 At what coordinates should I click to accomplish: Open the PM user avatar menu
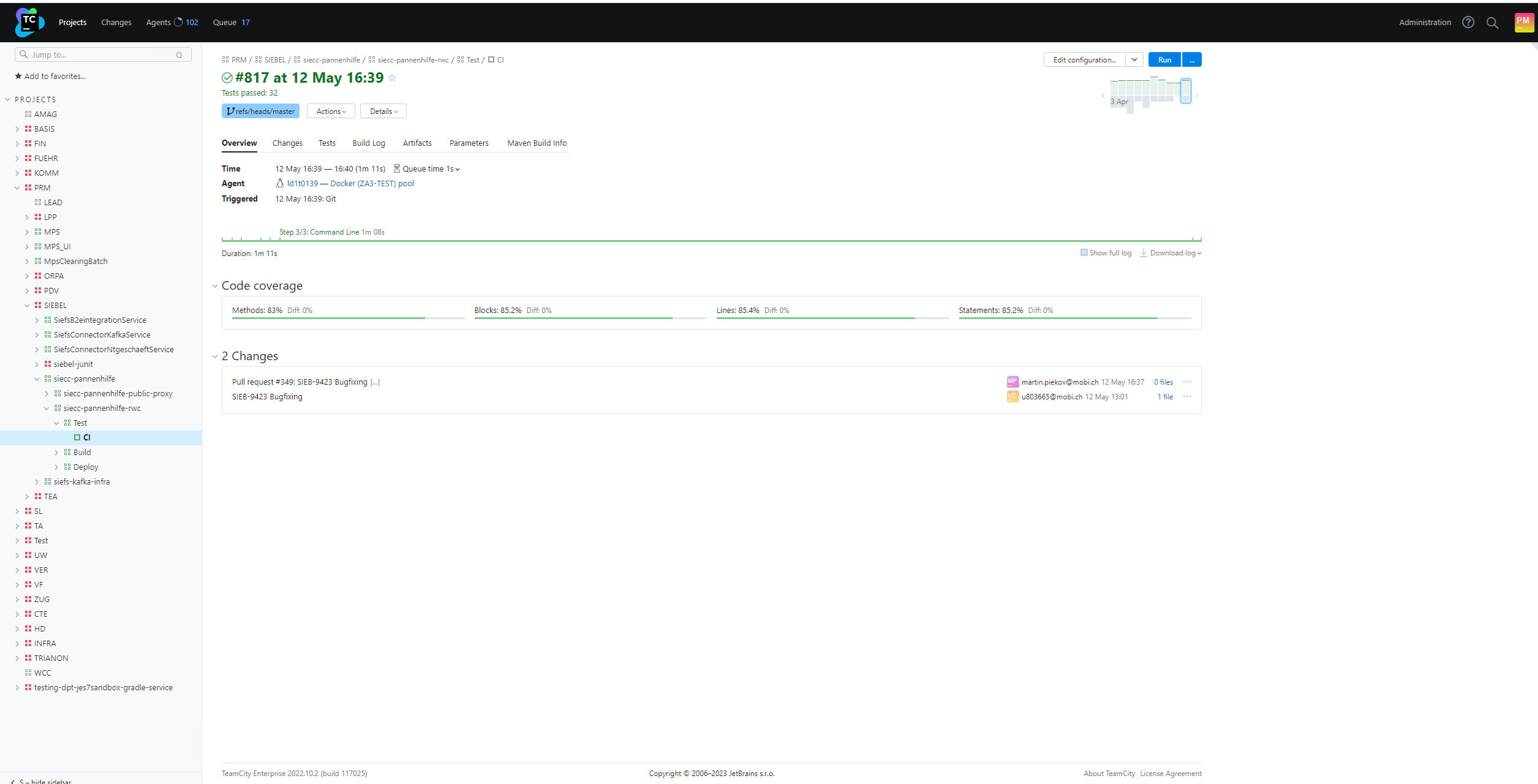coord(1523,22)
